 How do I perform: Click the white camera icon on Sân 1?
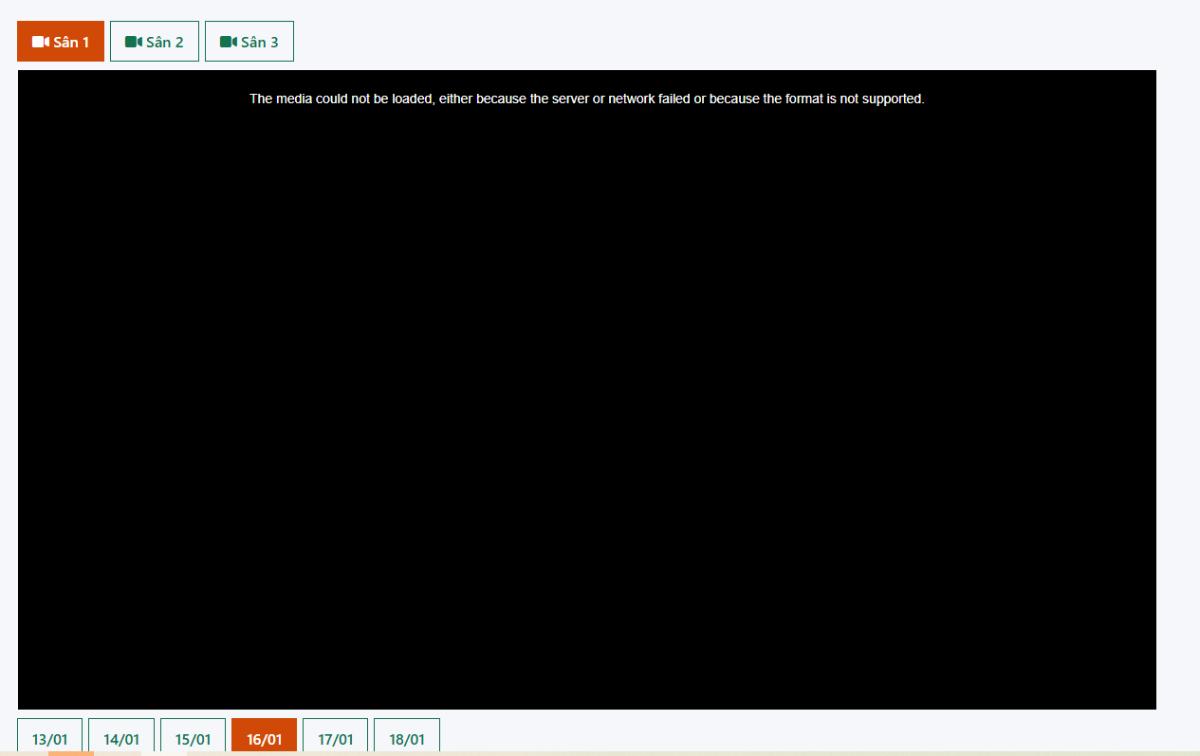click(x=40, y=42)
